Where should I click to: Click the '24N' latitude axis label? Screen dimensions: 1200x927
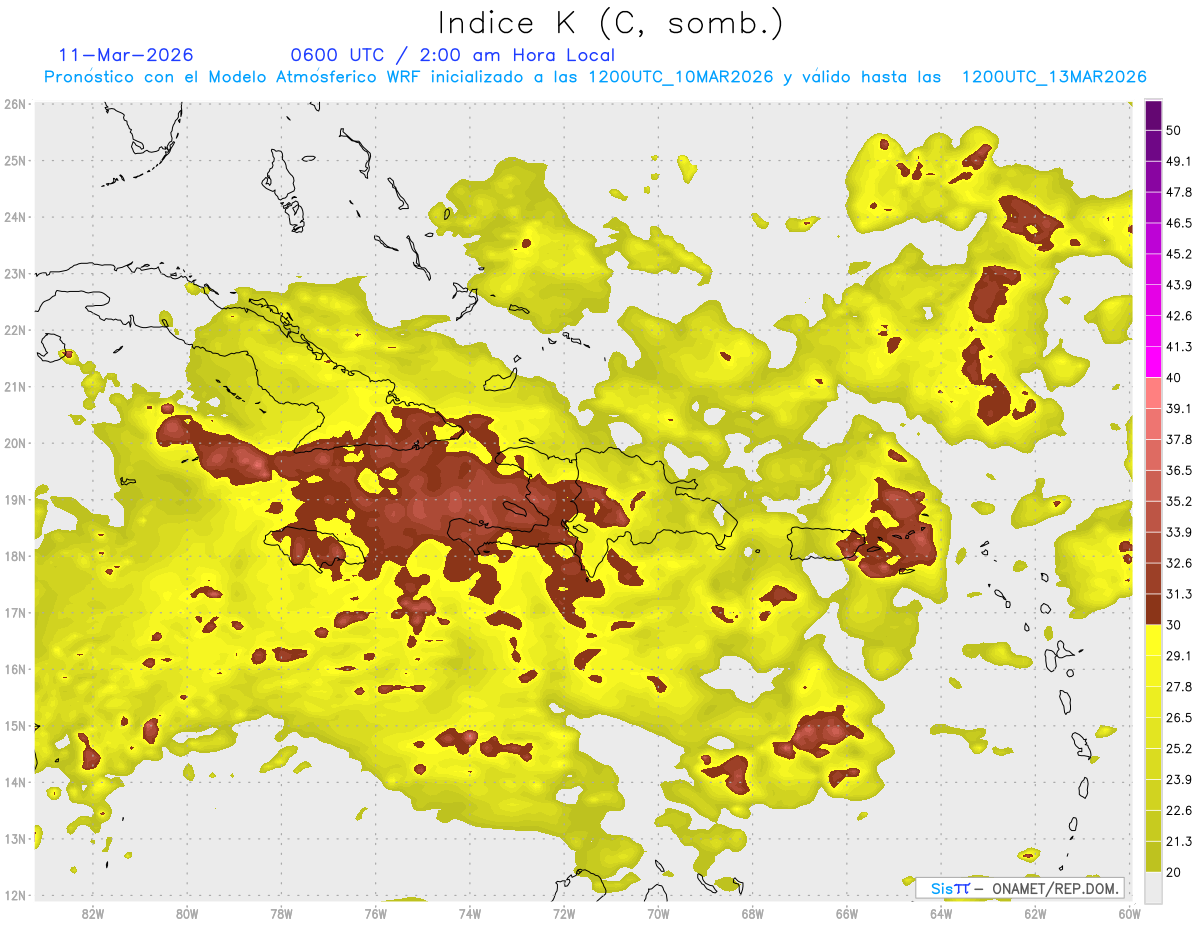pos(15,217)
